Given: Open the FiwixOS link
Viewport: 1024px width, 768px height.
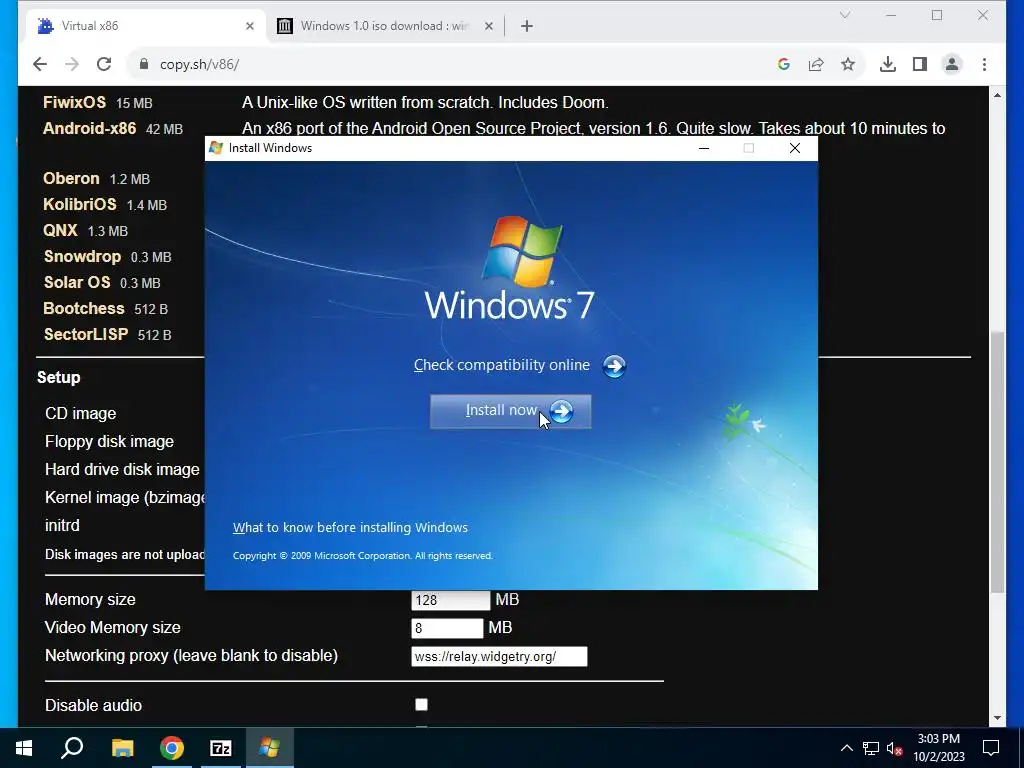Looking at the screenshot, I should [x=74, y=103].
